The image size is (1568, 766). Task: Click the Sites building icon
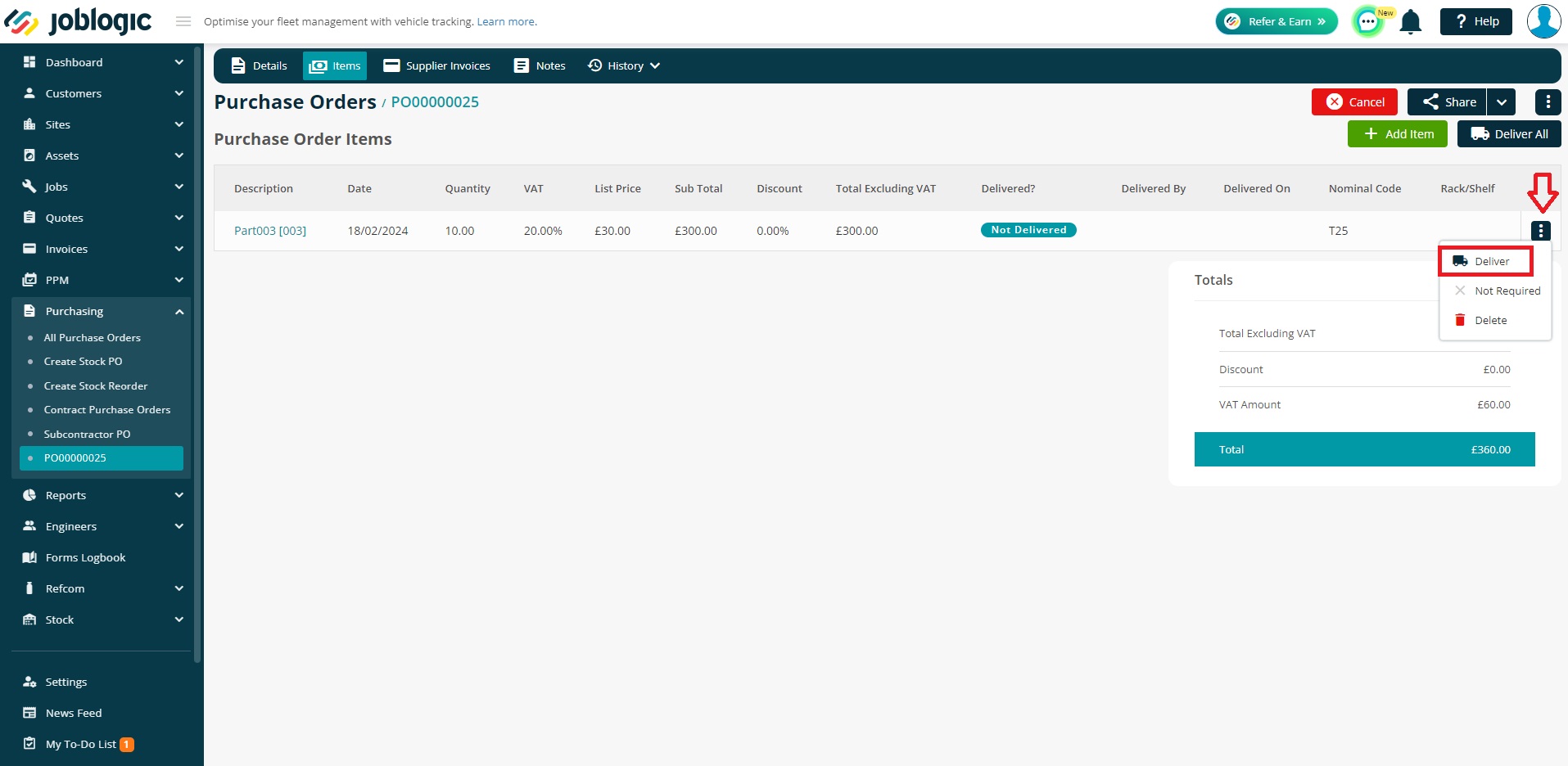29,124
